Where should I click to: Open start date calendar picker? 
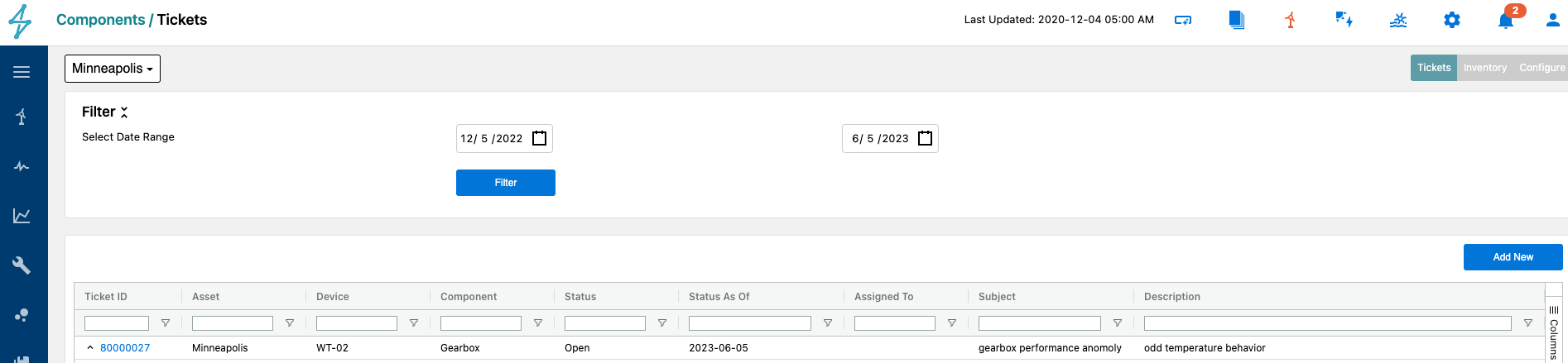[x=539, y=138]
